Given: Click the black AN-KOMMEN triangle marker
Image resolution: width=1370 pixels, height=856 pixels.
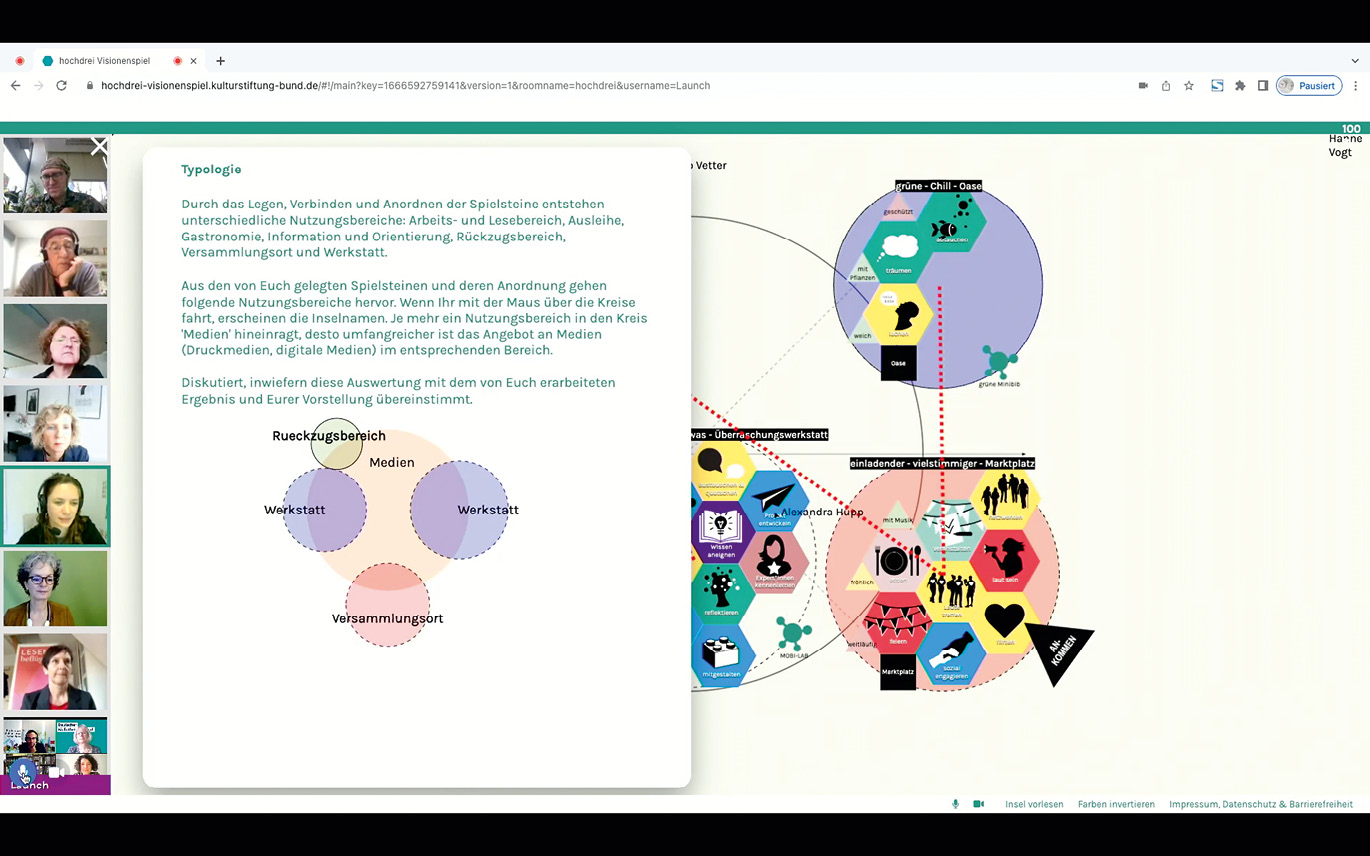Looking at the screenshot, I should point(1056,653).
